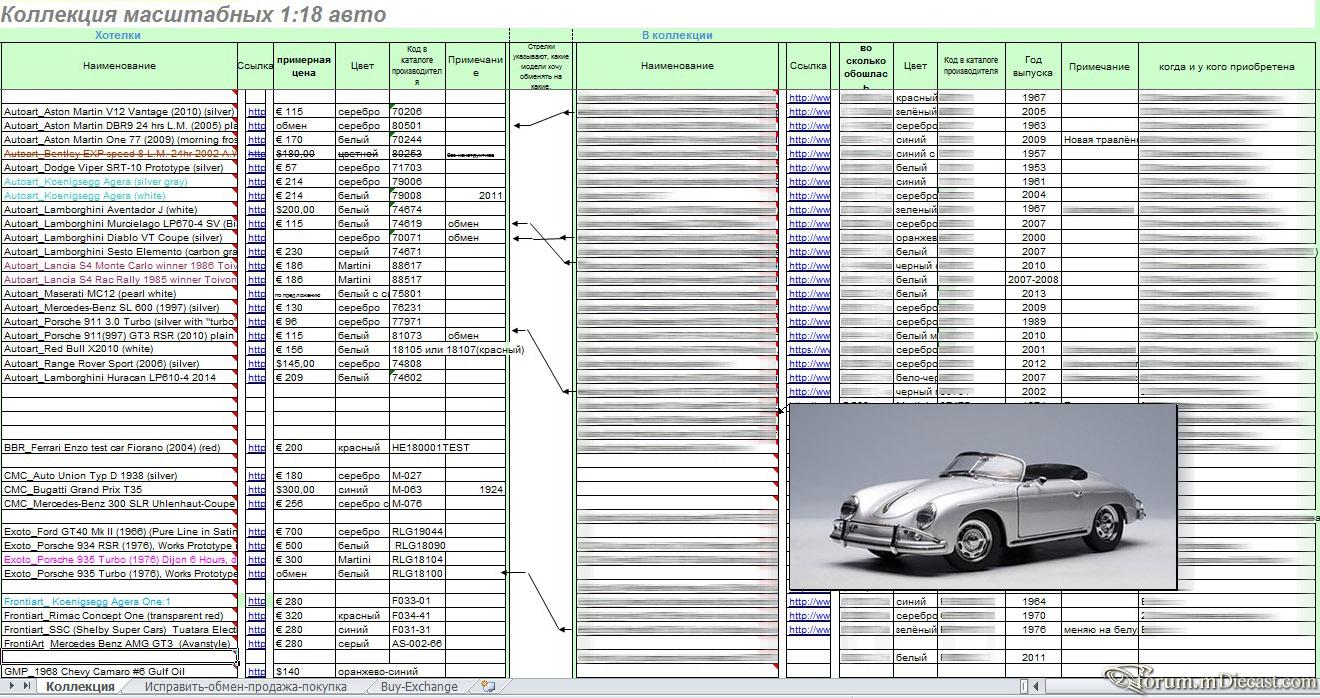Select the 'Коллекция масштабных 1:18 авто' title
The image size is (1320, 698).
click(193, 15)
